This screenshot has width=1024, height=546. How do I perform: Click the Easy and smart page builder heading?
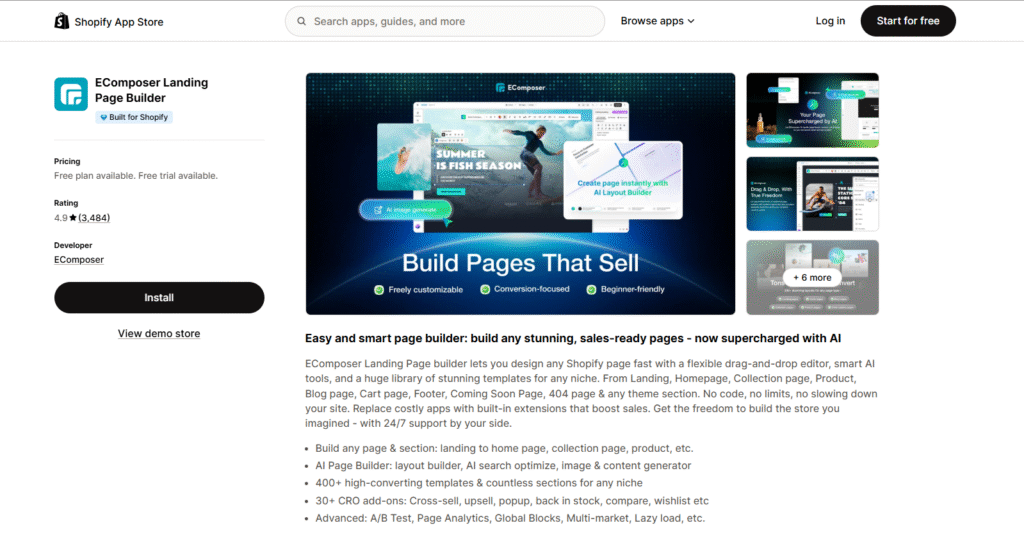[x=573, y=338]
